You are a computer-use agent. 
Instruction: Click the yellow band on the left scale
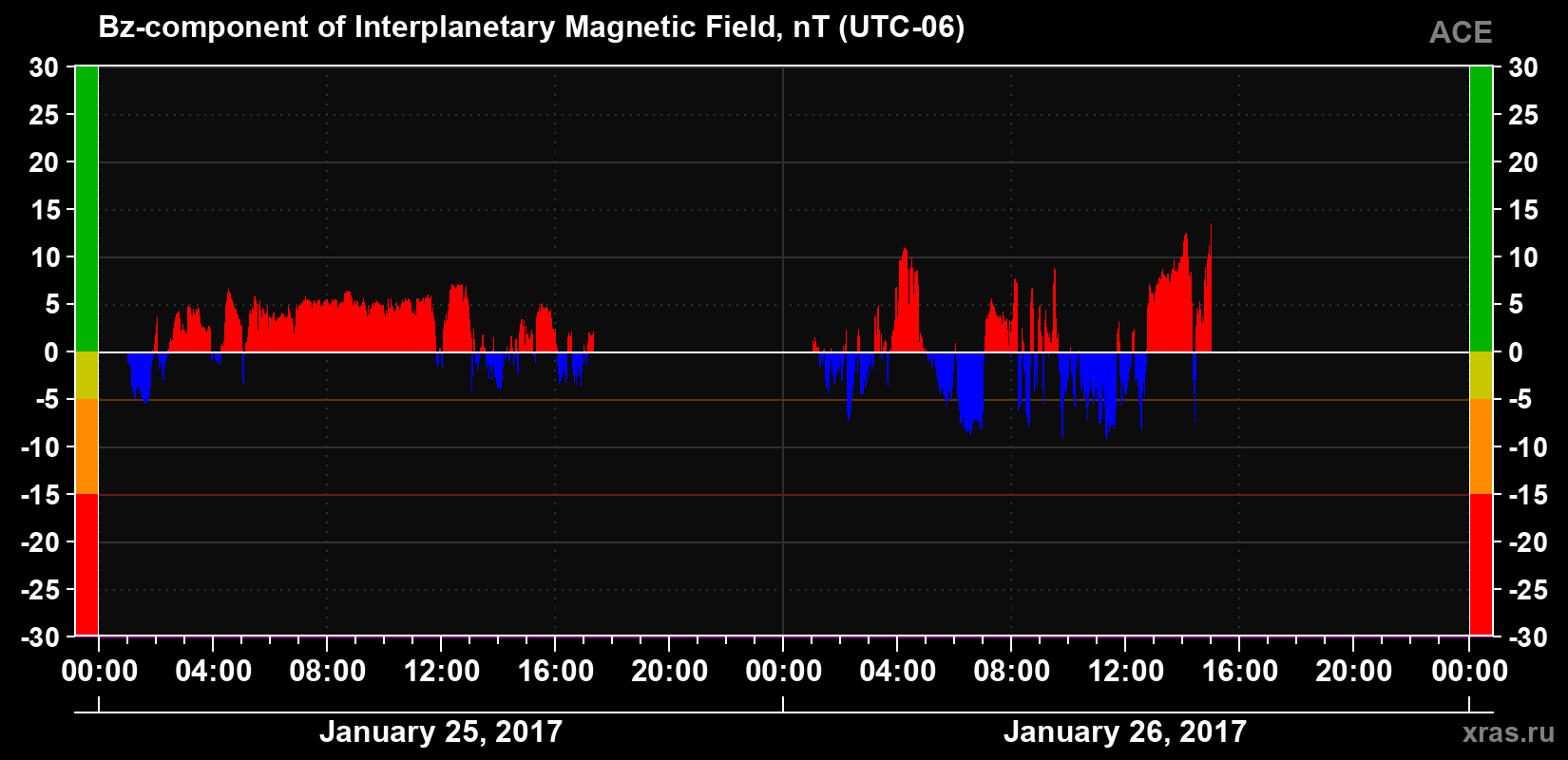(x=86, y=375)
